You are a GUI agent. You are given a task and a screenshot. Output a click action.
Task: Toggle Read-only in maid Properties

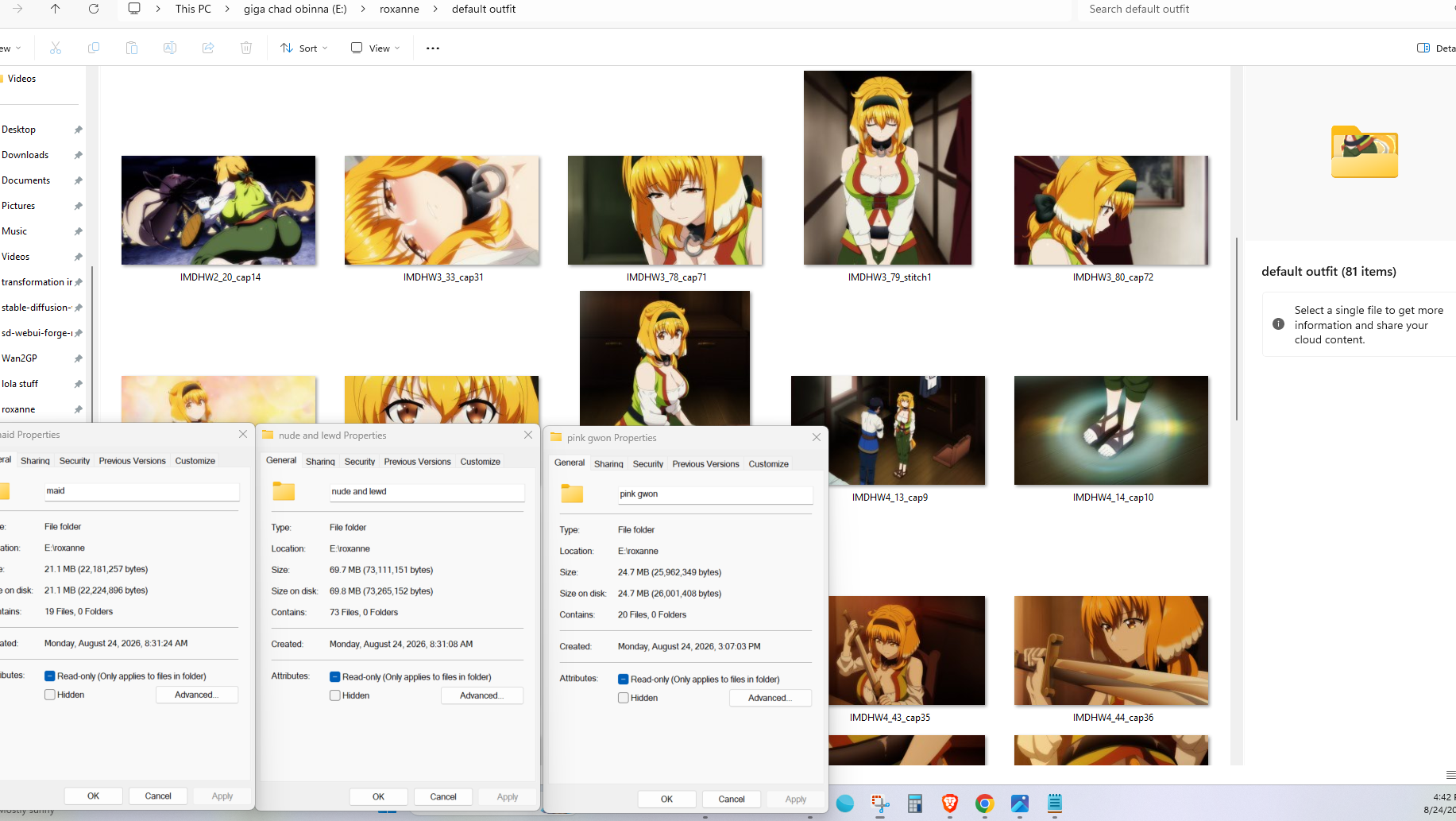(x=50, y=676)
